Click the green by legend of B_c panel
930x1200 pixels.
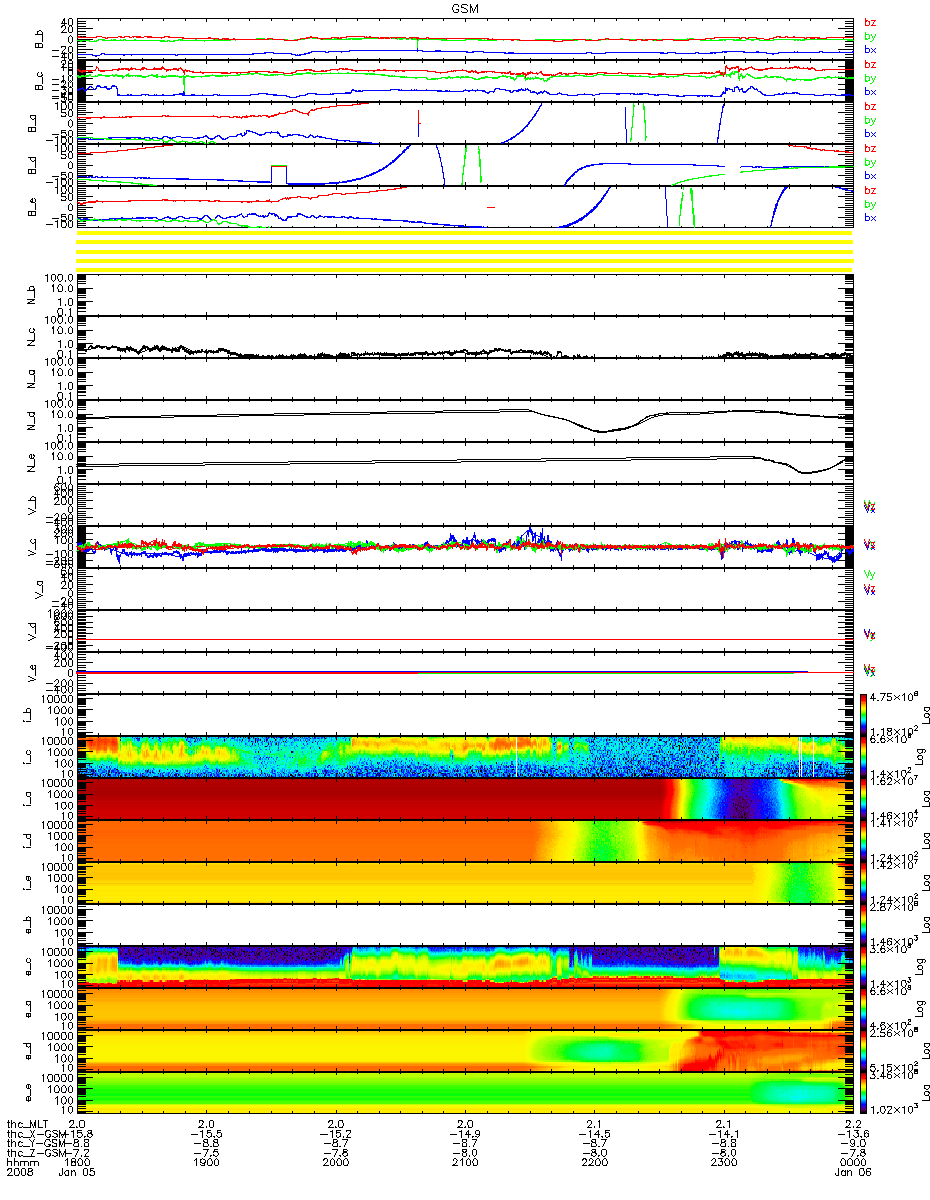869,78
